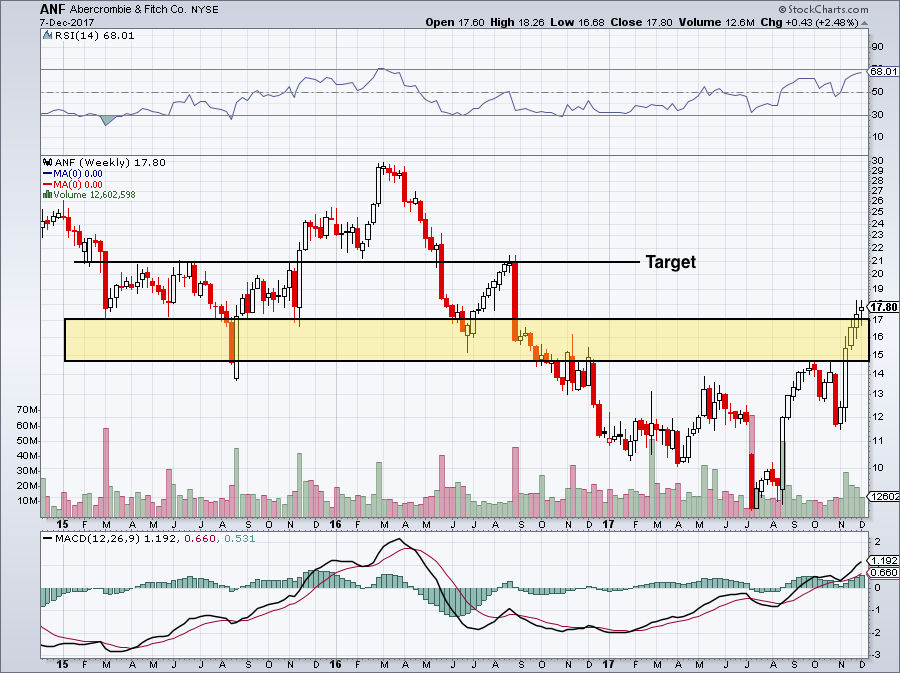900x673 pixels.
Task: Click the green 0.531 MACD histogram value
Action: [239, 539]
